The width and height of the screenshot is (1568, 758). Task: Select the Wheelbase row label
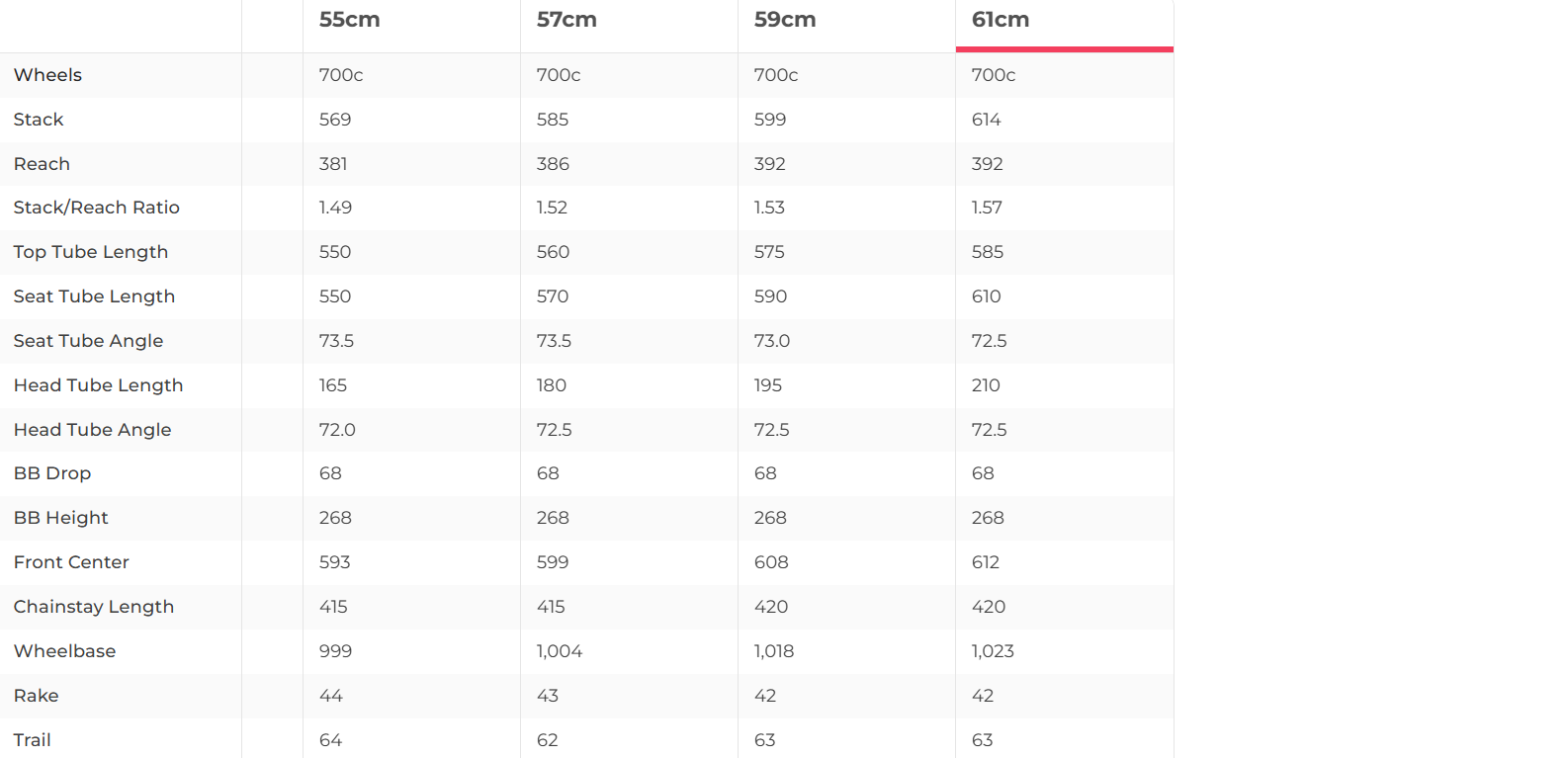tap(64, 651)
